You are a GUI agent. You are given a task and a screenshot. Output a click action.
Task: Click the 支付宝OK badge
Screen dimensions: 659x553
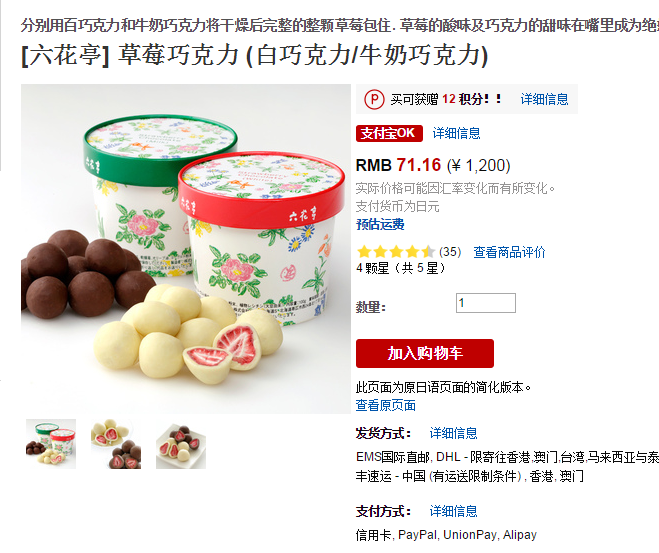pos(389,133)
